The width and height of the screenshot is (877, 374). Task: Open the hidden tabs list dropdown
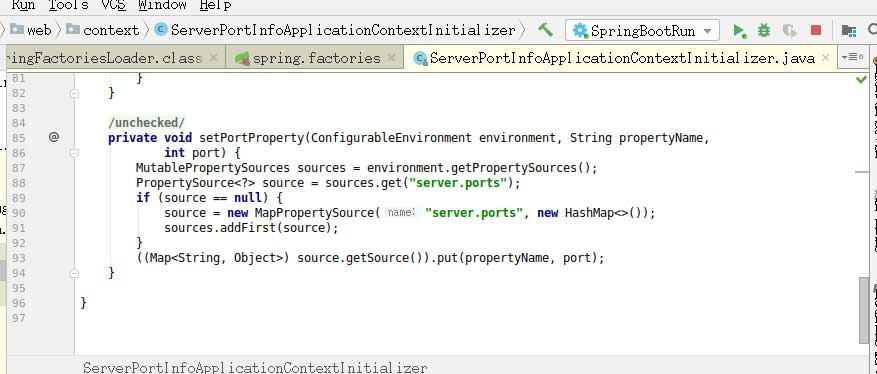click(x=852, y=57)
